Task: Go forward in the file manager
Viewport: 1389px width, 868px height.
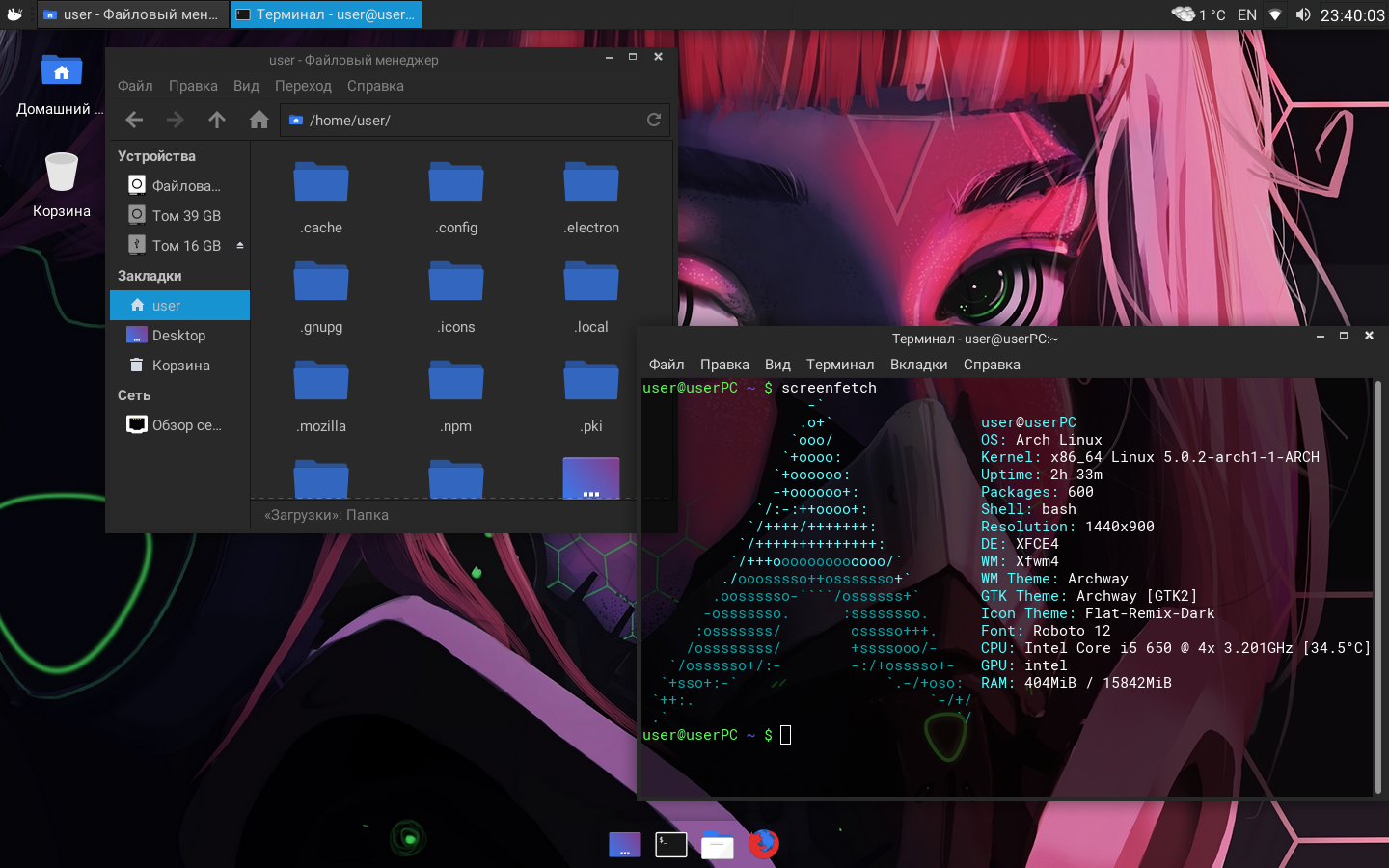Action: [x=176, y=120]
